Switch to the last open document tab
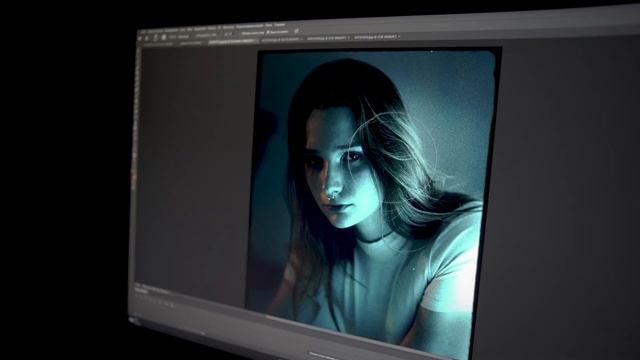The height and width of the screenshot is (360, 640). point(376,37)
